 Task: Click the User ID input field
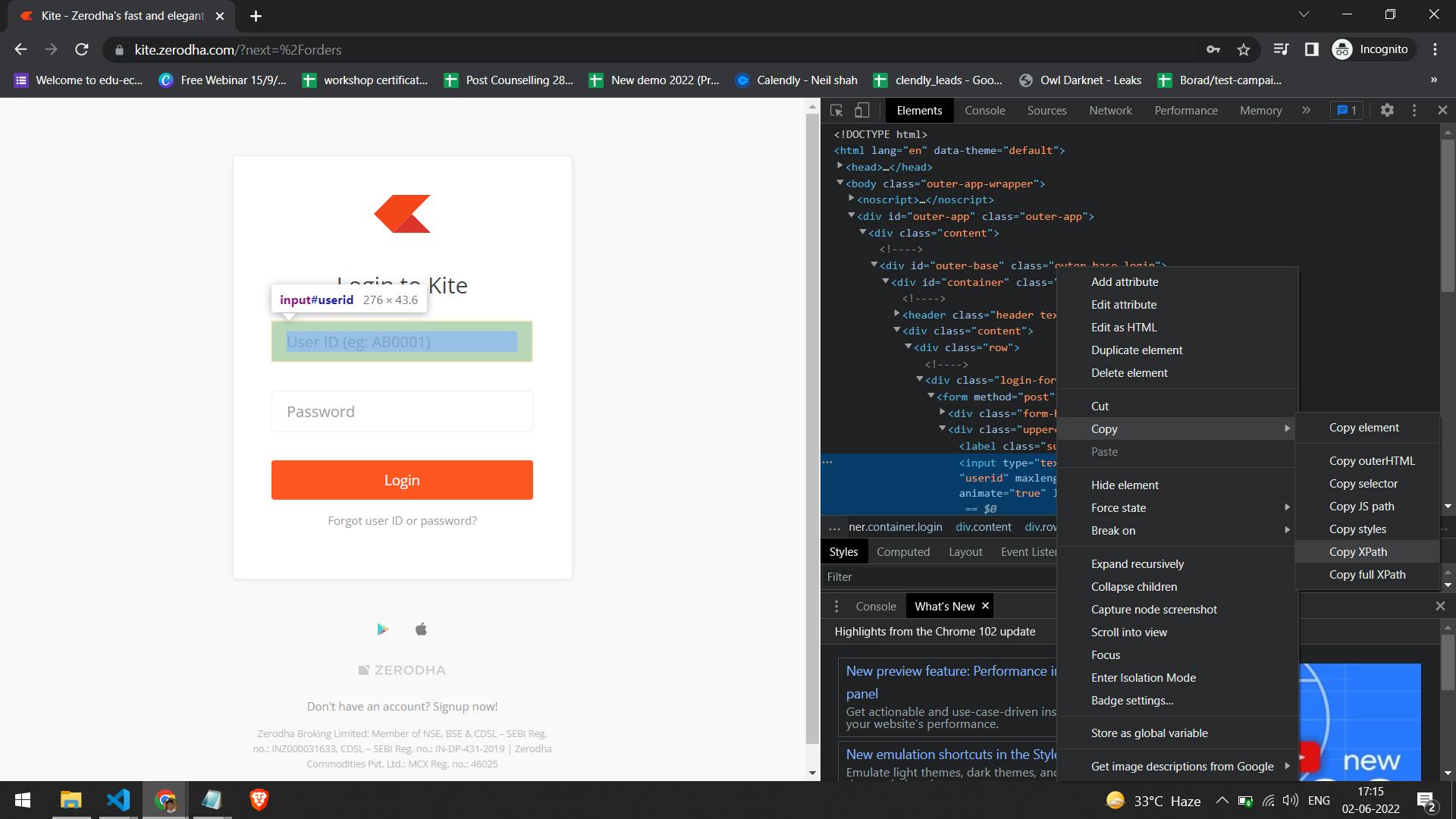[x=402, y=341]
